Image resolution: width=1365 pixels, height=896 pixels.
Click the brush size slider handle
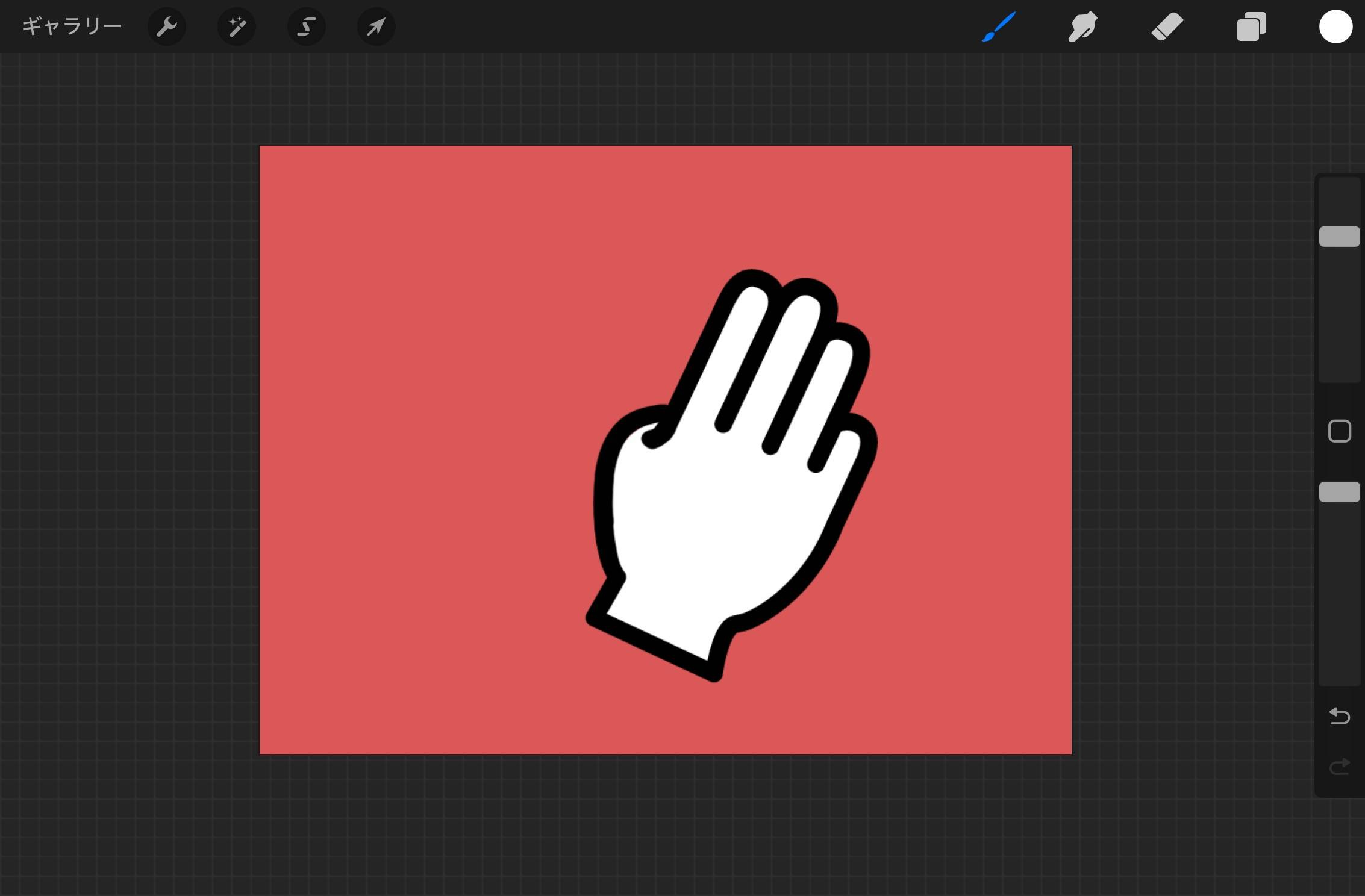point(1339,237)
